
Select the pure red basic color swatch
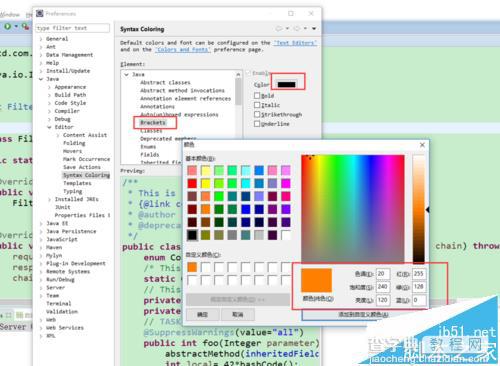point(192,183)
